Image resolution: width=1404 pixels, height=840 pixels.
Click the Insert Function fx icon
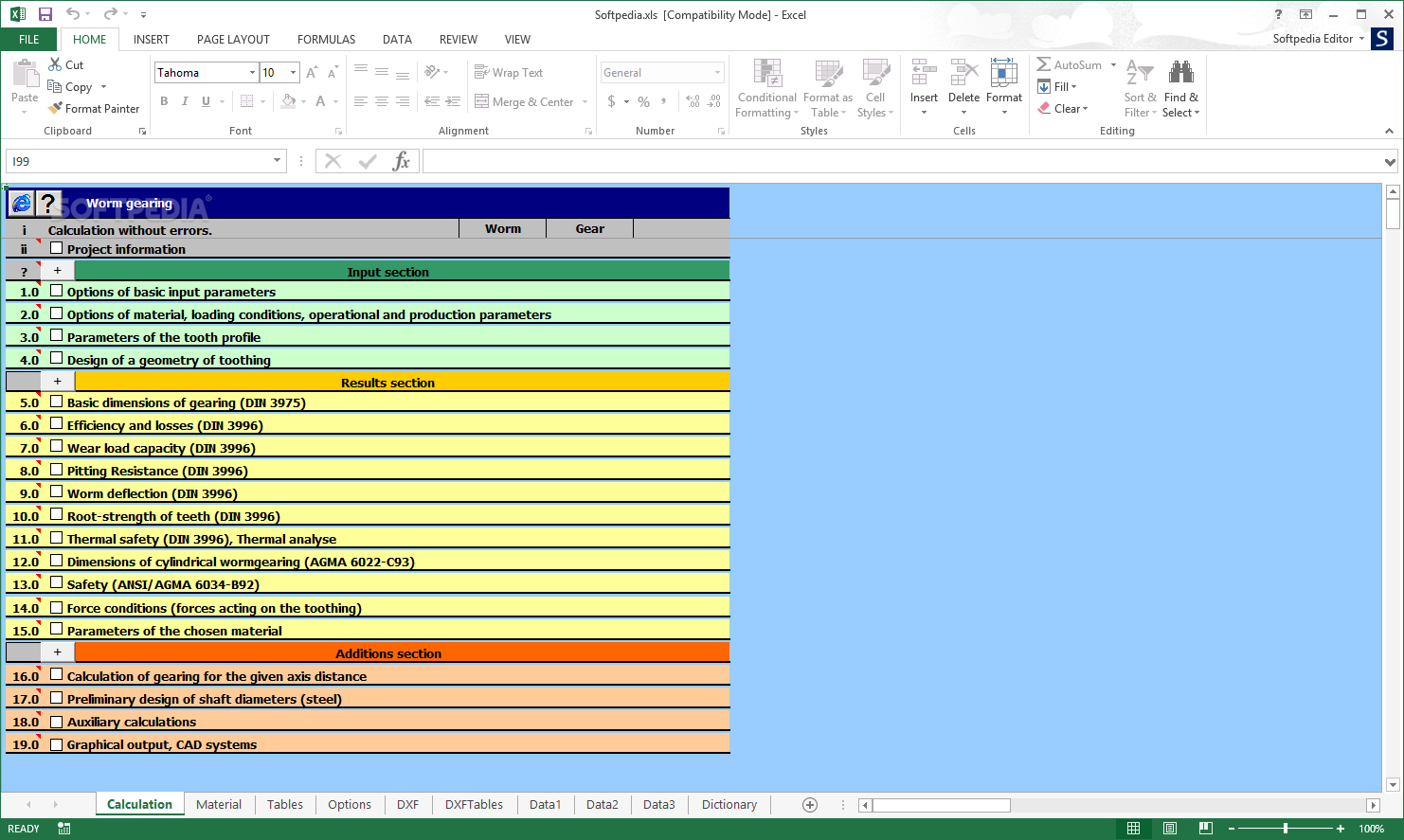(x=402, y=161)
